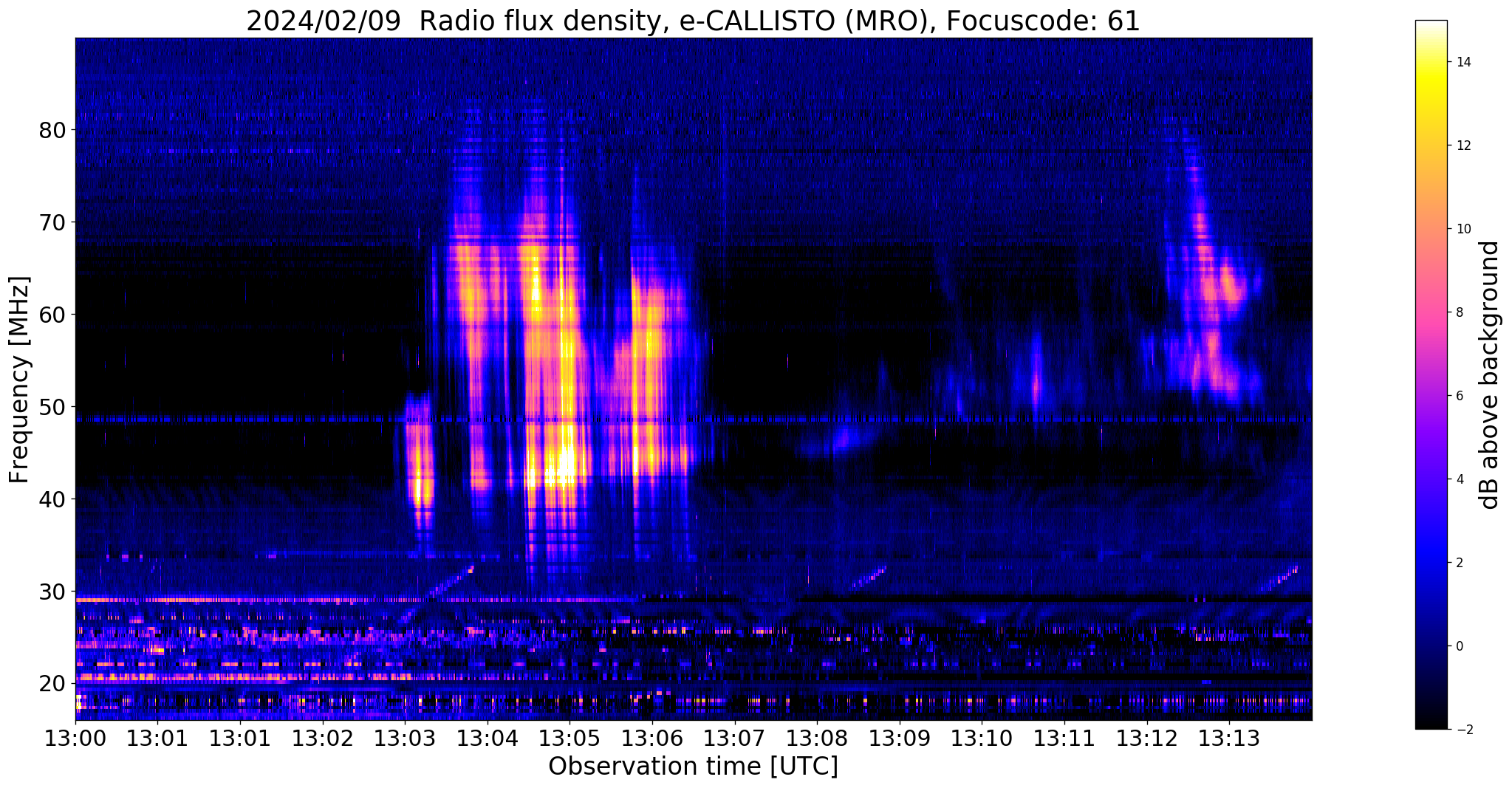The width and height of the screenshot is (1512, 788).
Task: Click the 40 tick on the frequency axis
Action: 52,499
